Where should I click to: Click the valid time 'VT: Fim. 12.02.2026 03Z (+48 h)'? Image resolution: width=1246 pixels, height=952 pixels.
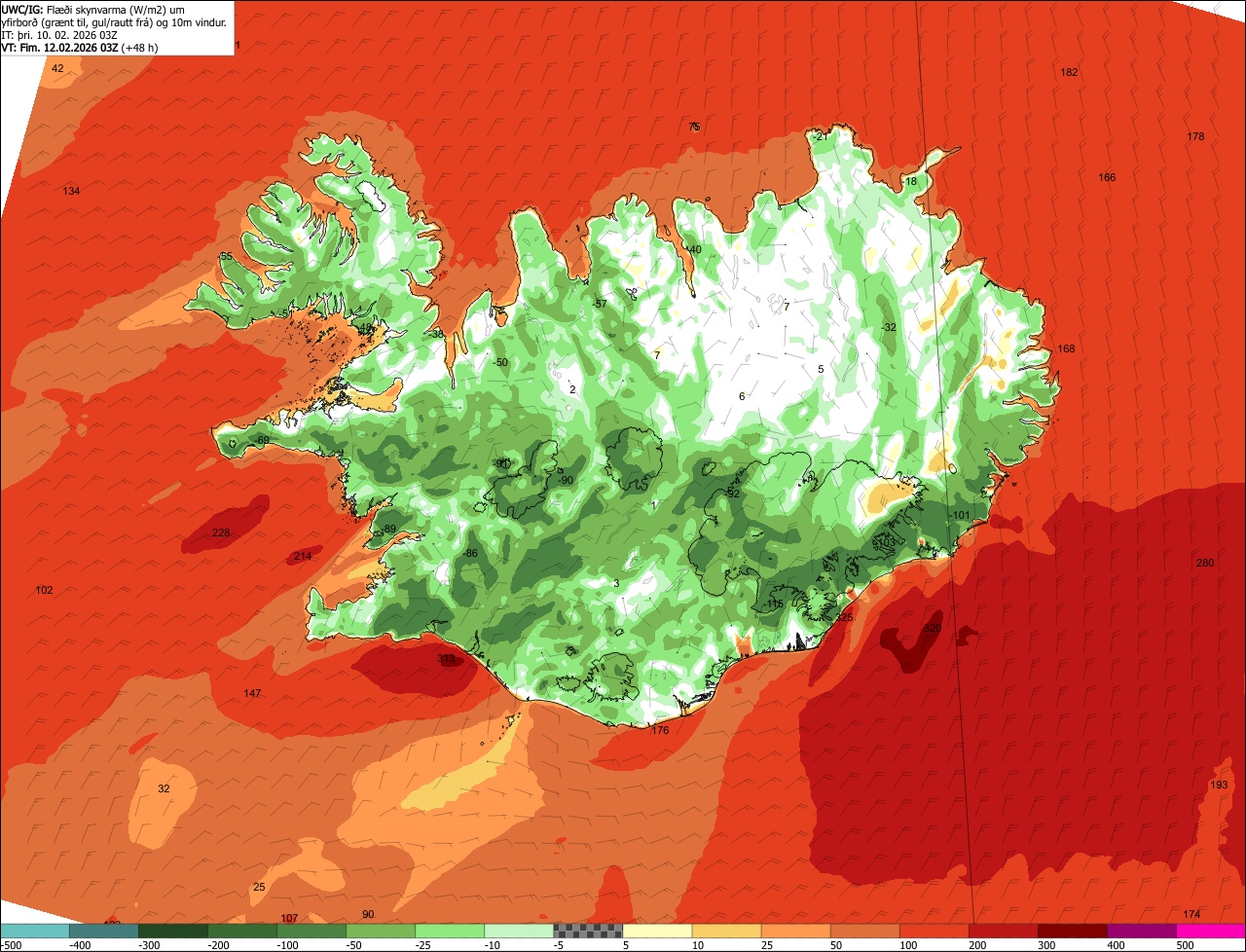(x=80, y=48)
